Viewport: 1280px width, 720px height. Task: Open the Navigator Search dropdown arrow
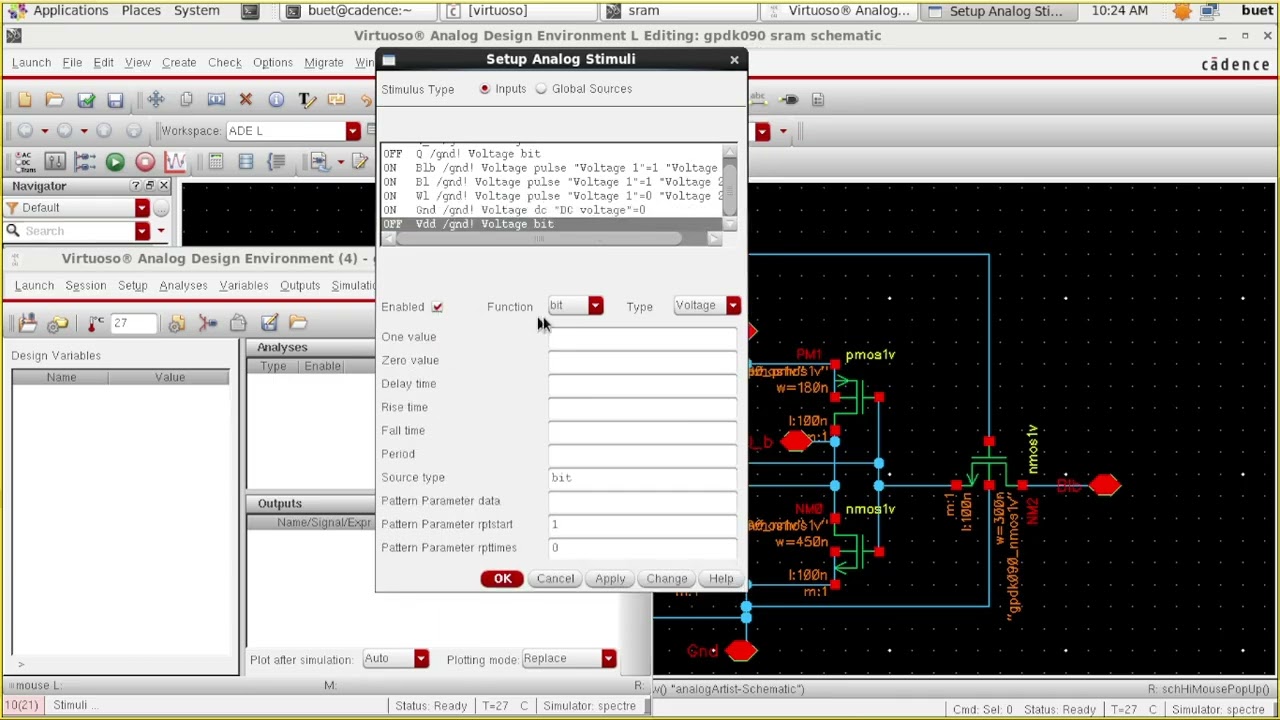pos(142,231)
